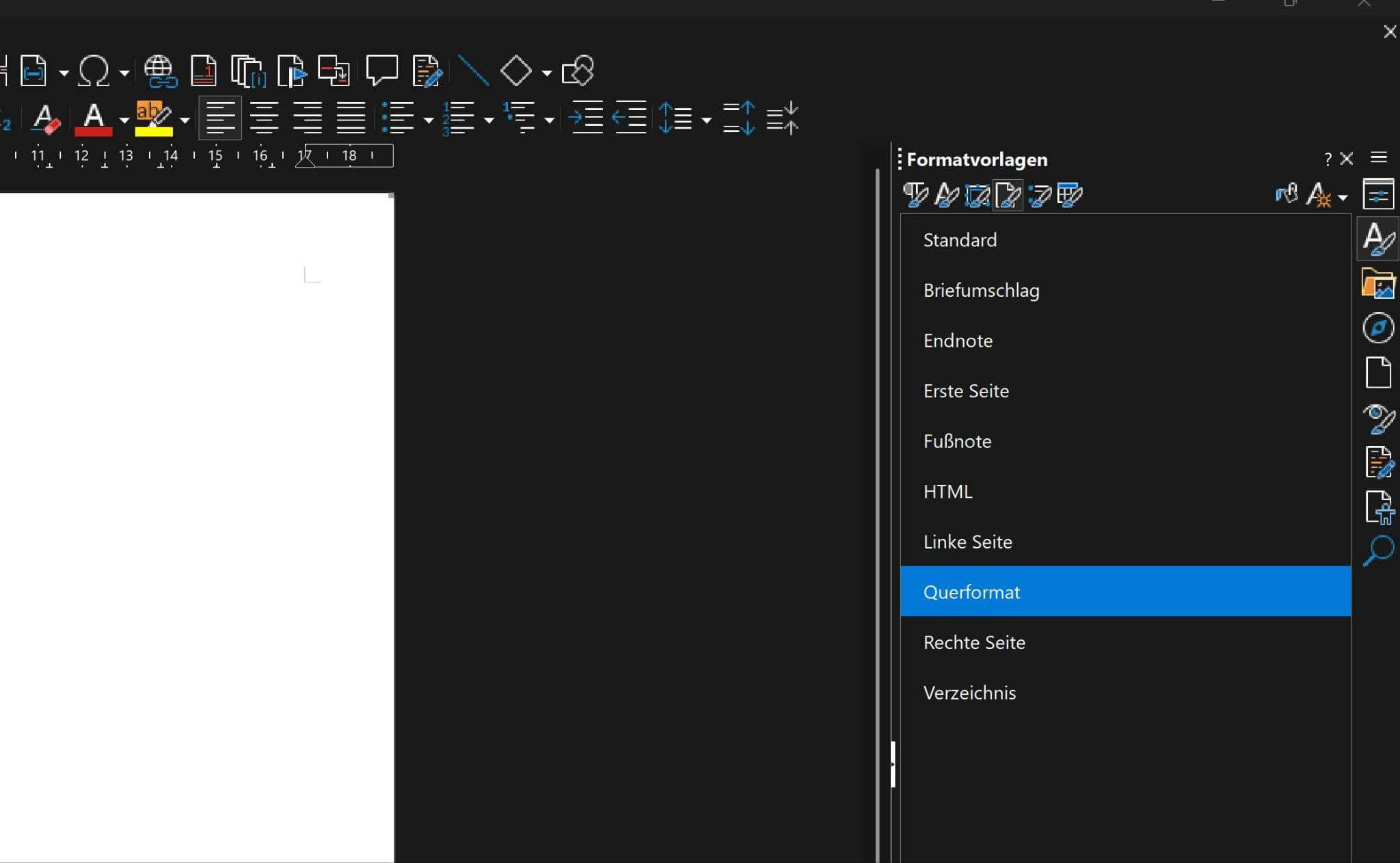Select the Erste Seite page style
This screenshot has height=863, width=1400.
tap(966, 391)
